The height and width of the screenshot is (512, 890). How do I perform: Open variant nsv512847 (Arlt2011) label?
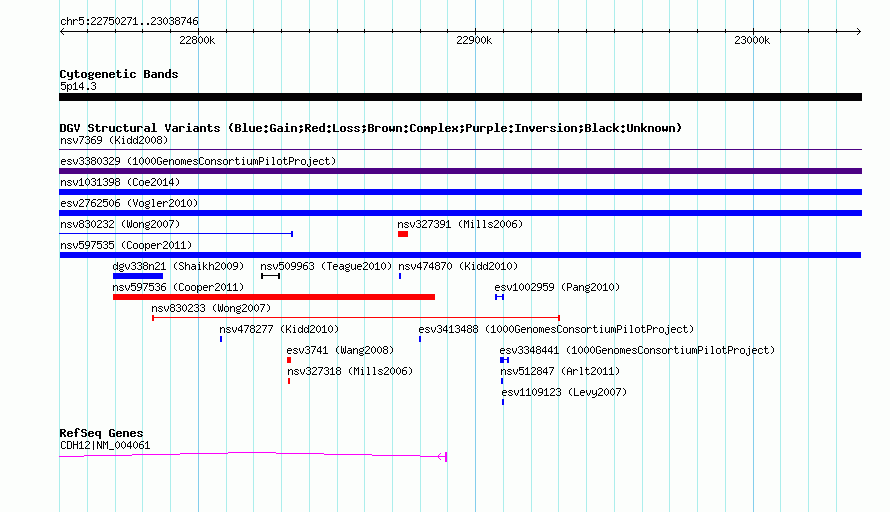560,371
